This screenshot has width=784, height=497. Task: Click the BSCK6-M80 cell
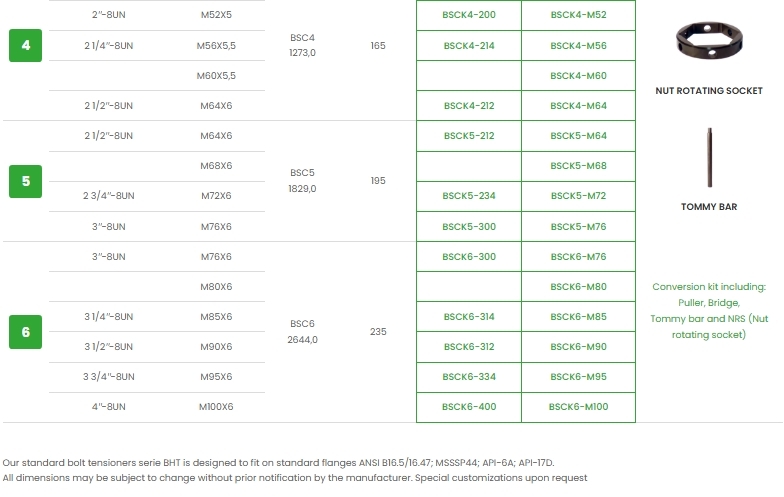point(578,287)
